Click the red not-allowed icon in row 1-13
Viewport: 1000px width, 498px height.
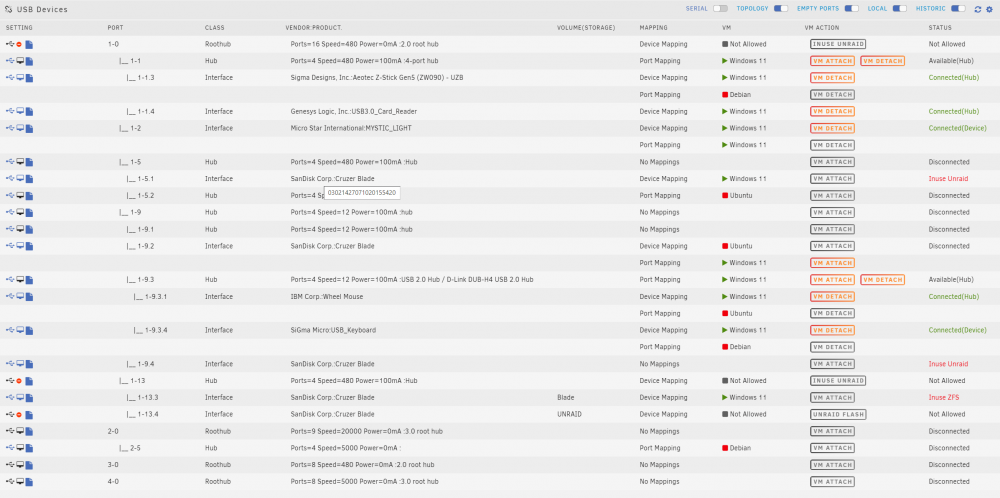(x=19, y=381)
